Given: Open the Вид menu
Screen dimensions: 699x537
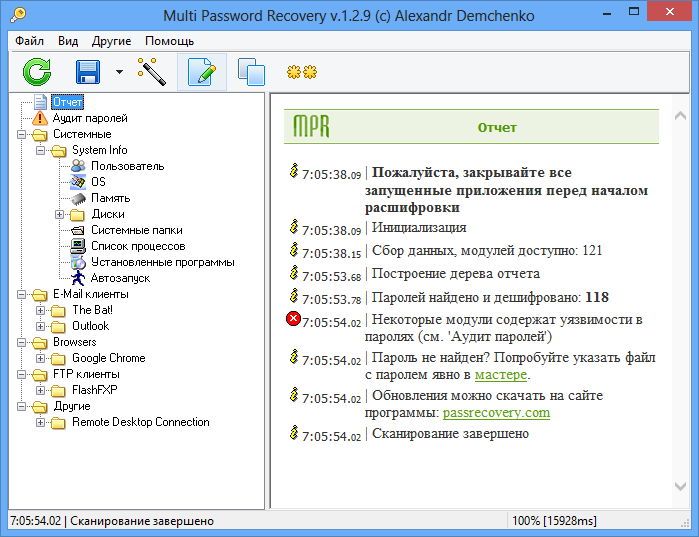Looking at the screenshot, I should [x=68, y=41].
